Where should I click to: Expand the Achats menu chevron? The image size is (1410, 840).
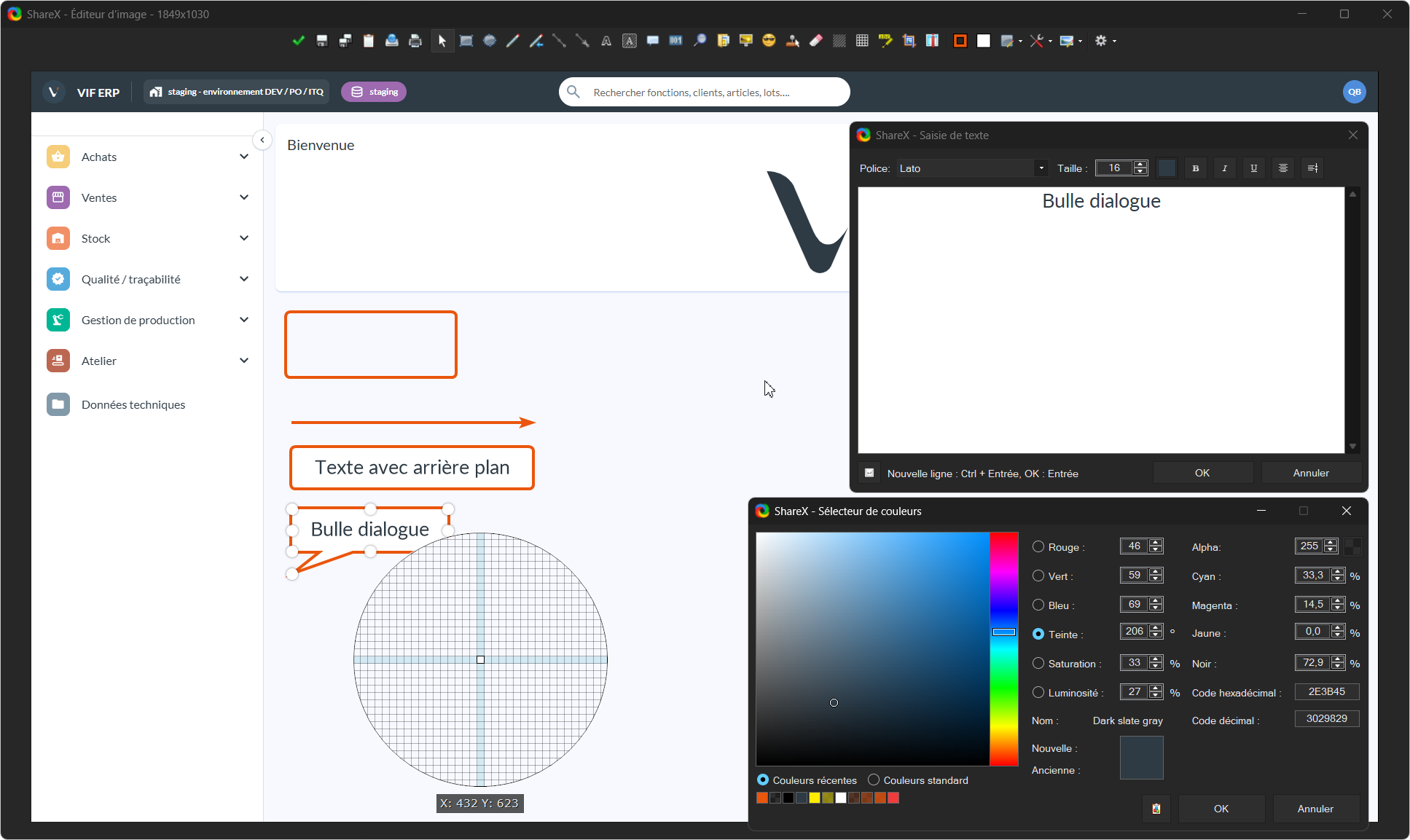[244, 157]
